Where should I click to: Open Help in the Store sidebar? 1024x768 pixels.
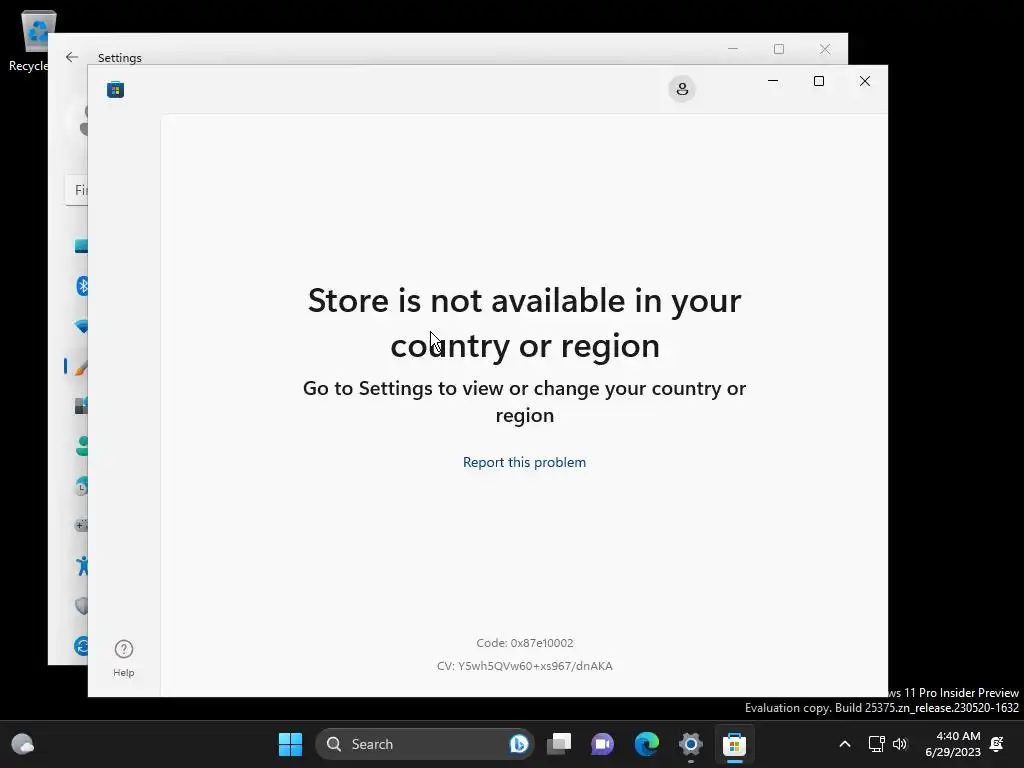point(123,658)
